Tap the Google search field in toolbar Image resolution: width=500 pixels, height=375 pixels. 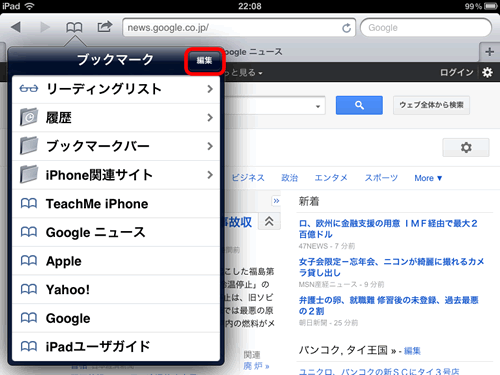(x=426, y=28)
